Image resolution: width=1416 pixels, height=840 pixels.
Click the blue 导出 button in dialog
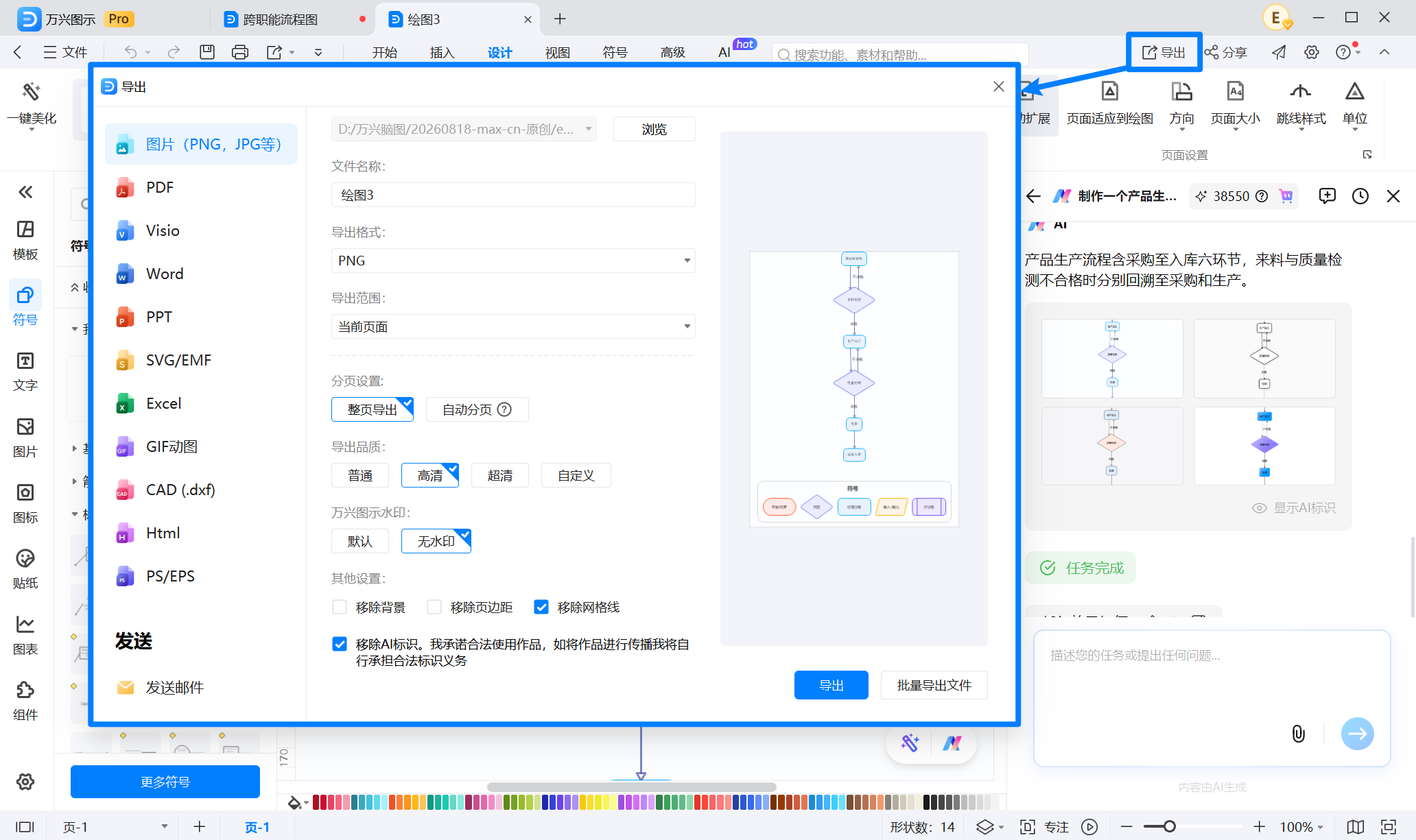click(x=831, y=685)
